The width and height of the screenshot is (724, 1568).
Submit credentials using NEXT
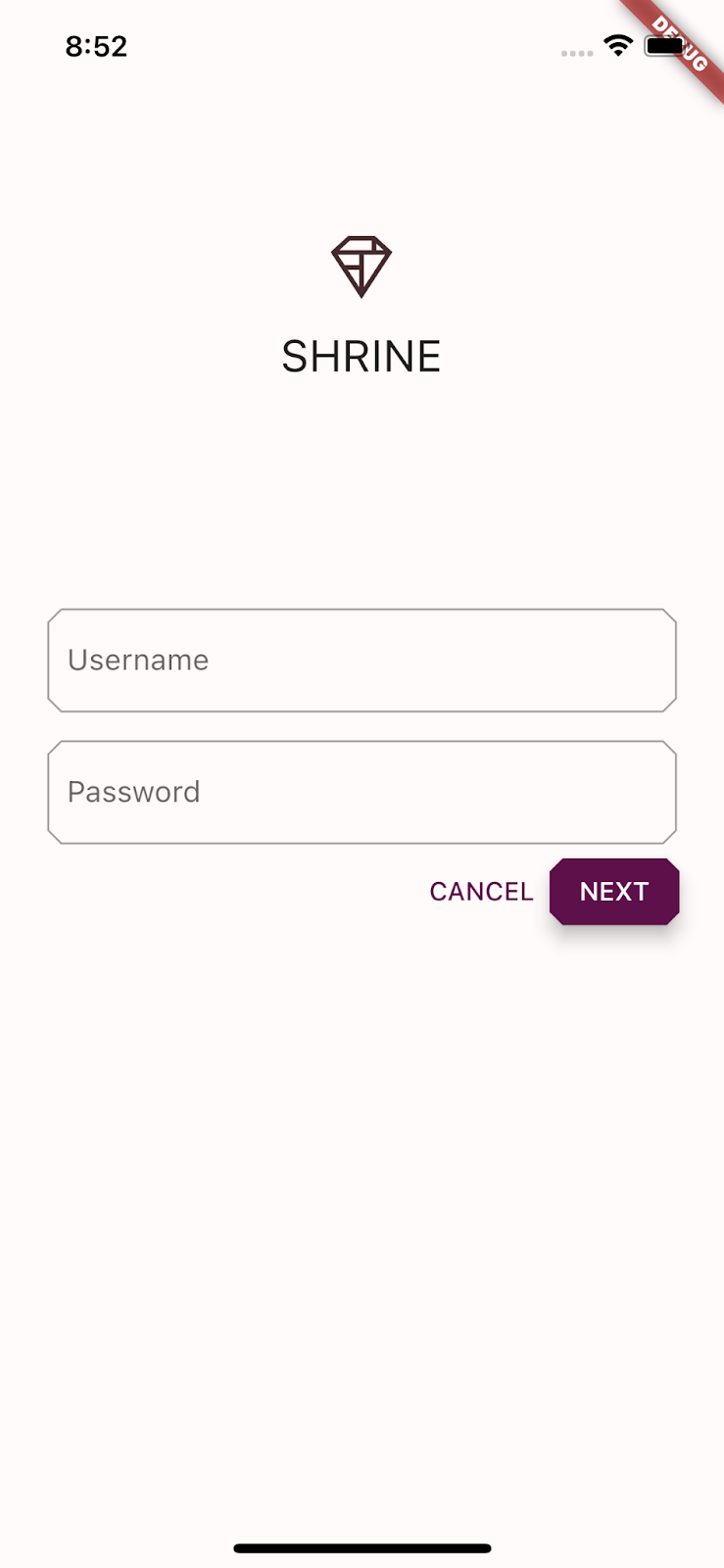point(613,891)
